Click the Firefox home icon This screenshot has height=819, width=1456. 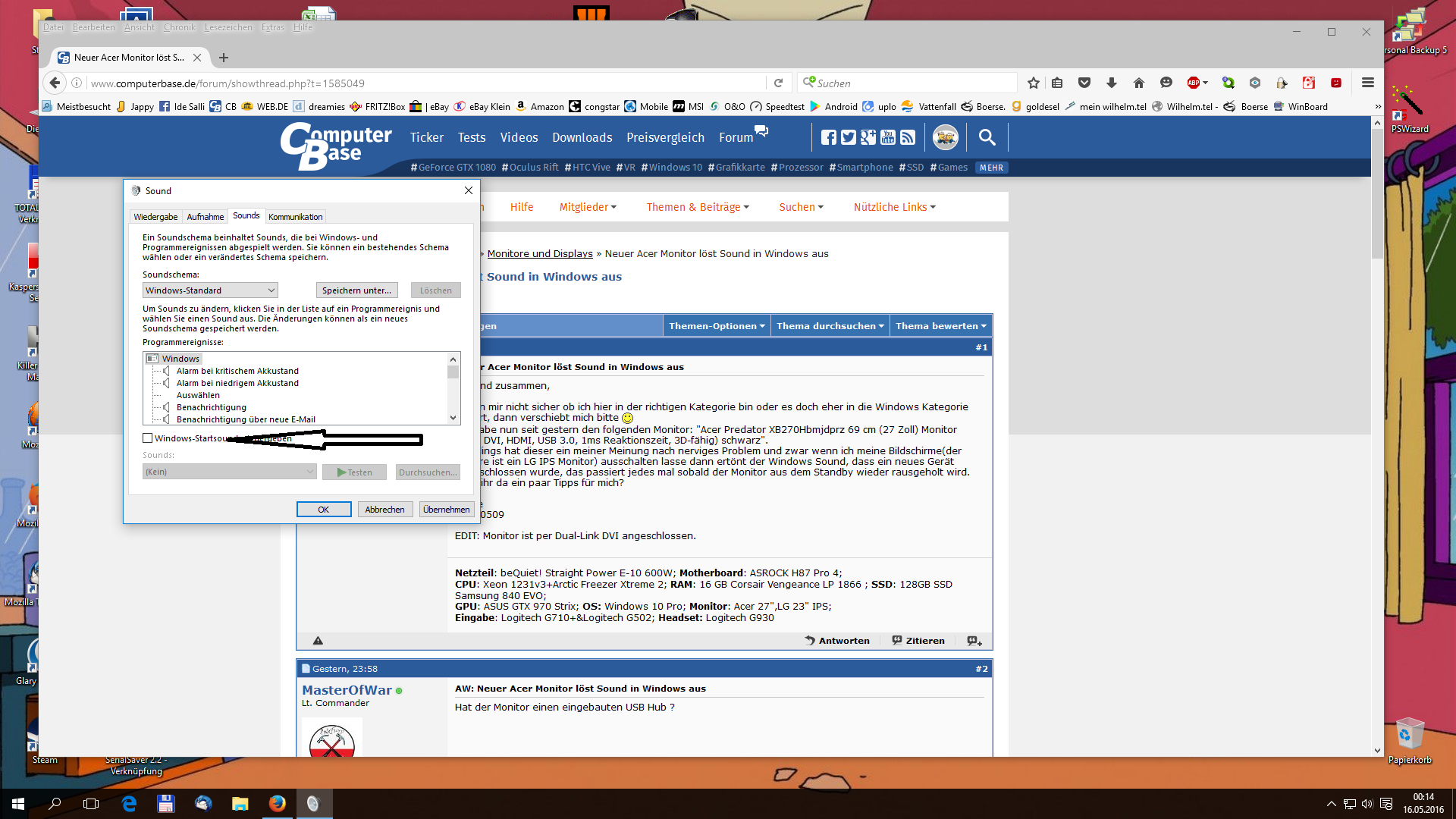pyautogui.click(x=1139, y=83)
